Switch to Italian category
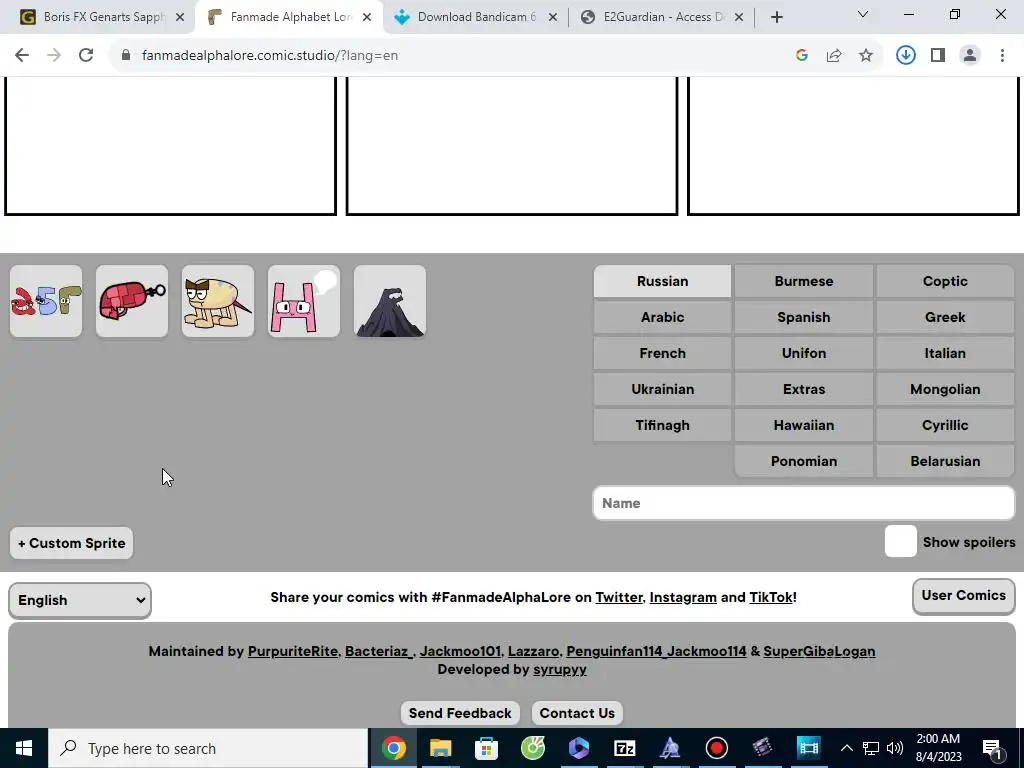This screenshot has height=768, width=1024. tap(945, 353)
